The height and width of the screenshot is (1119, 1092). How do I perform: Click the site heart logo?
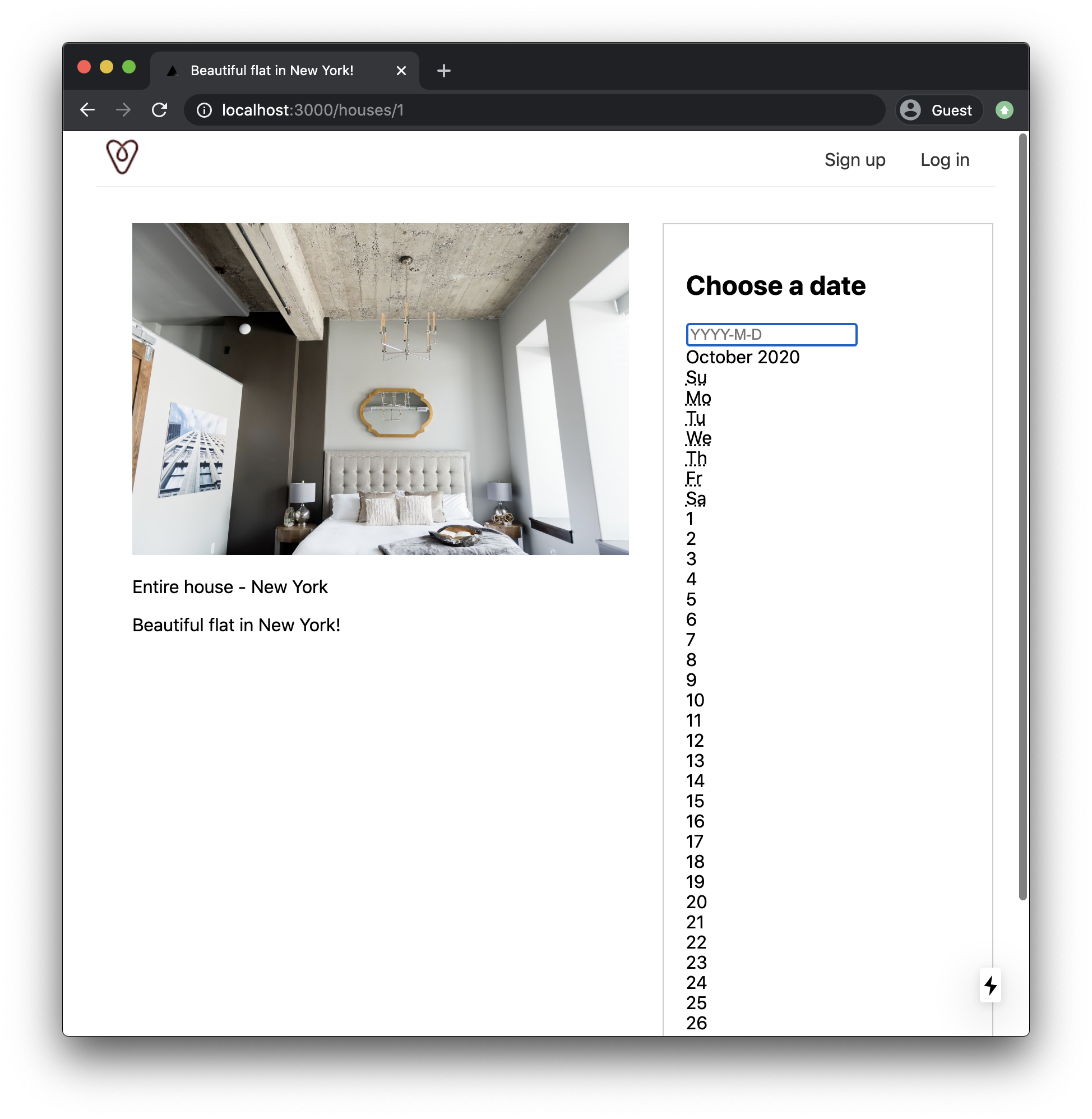point(122,156)
